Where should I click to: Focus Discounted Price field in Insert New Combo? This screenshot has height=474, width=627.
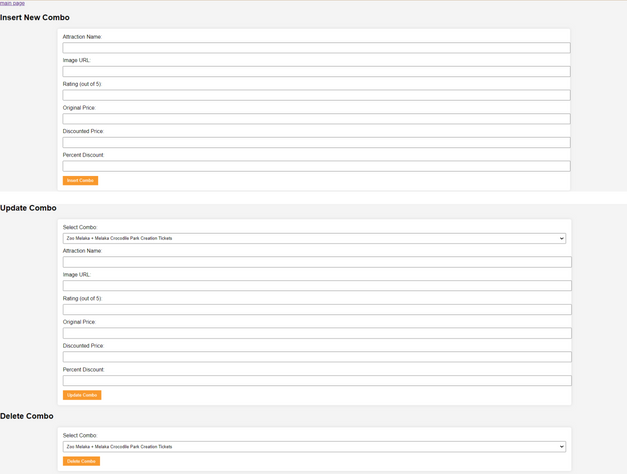316,143
